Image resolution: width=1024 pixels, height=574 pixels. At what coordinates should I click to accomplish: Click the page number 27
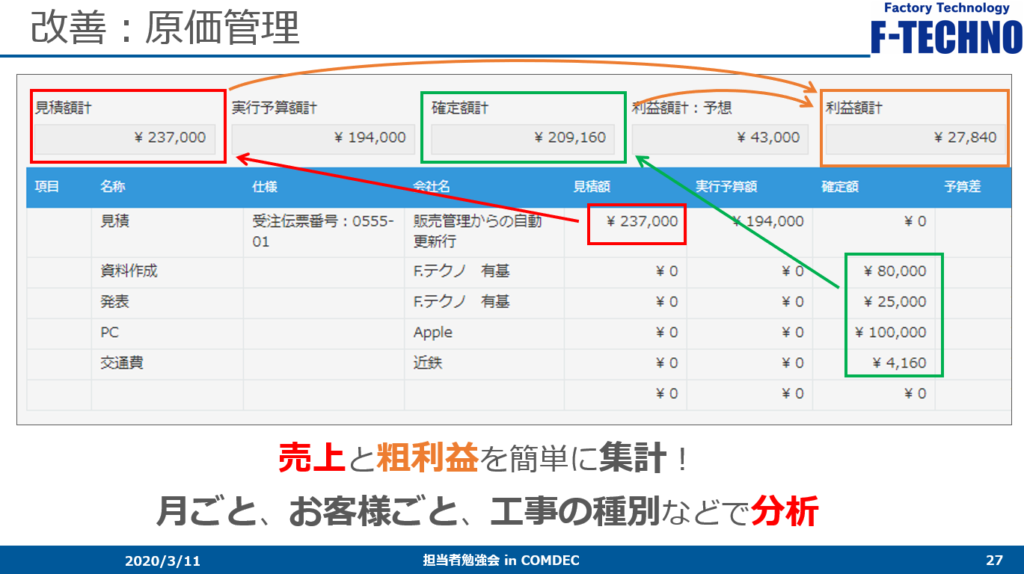pos(994,560)
